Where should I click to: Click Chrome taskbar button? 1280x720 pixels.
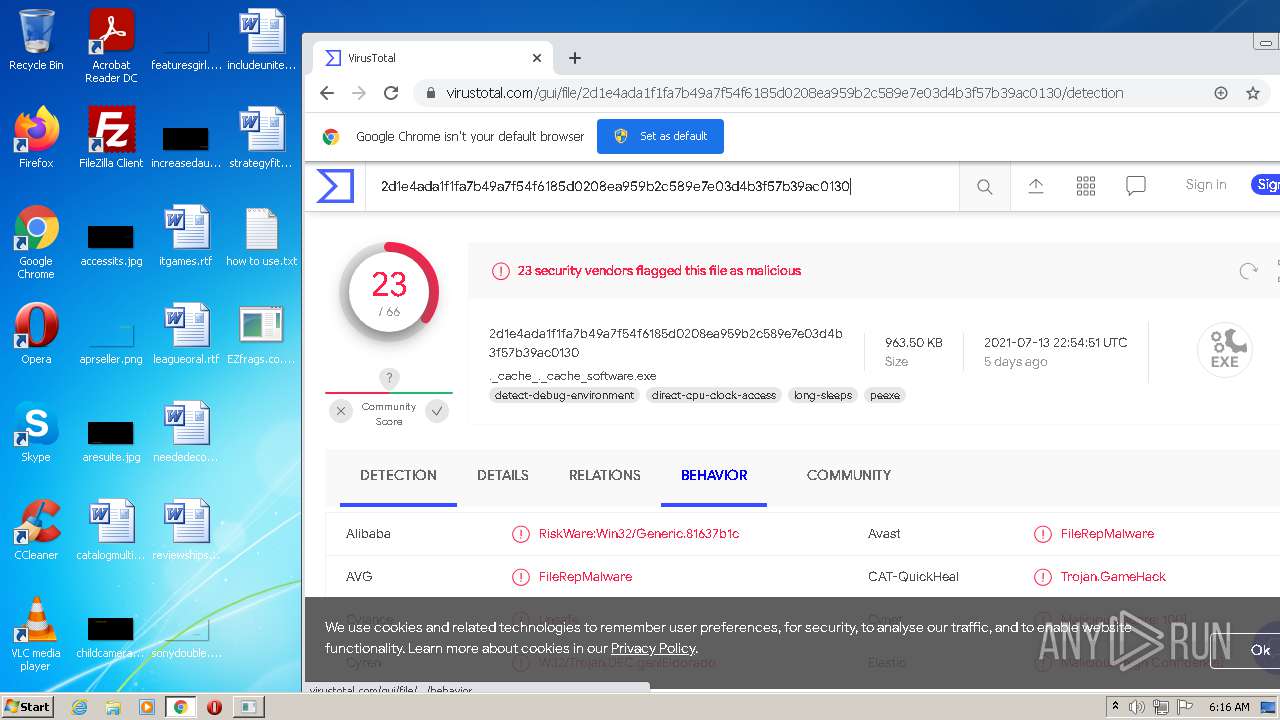(x=180, y=706)
